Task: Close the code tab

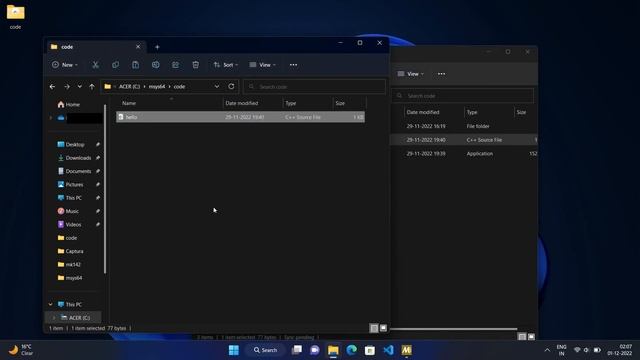Action: (x=138, y=47)
